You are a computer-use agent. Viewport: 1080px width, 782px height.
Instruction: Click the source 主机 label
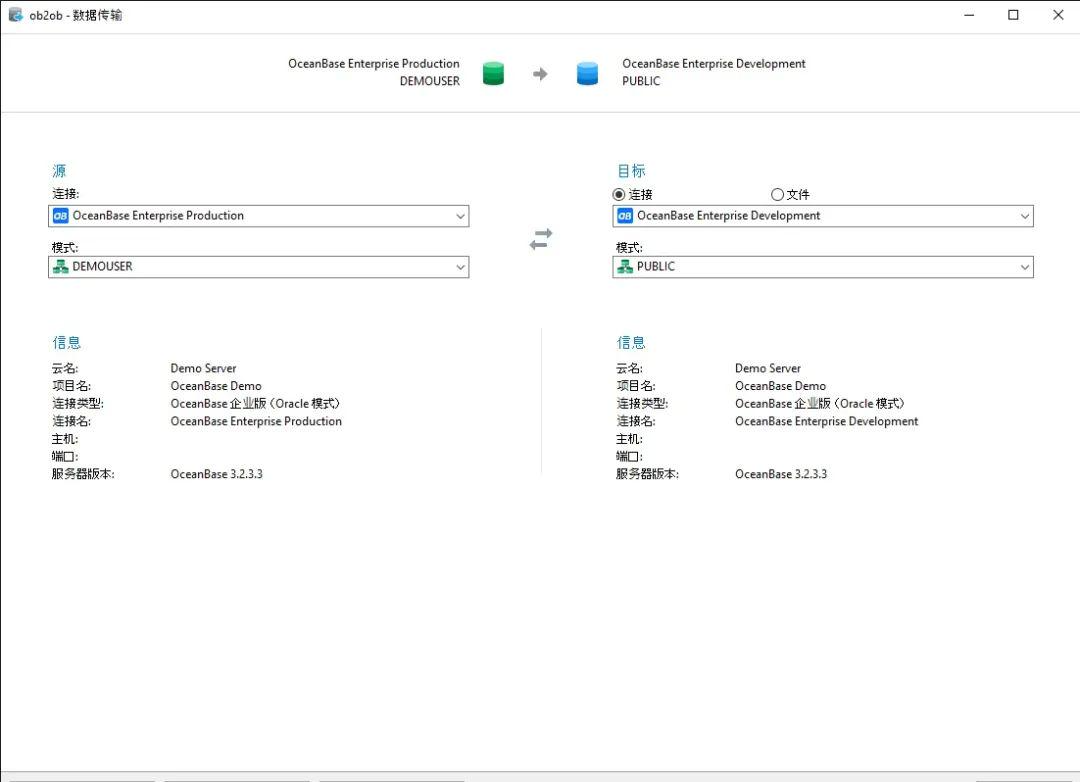tap(65, 439)
